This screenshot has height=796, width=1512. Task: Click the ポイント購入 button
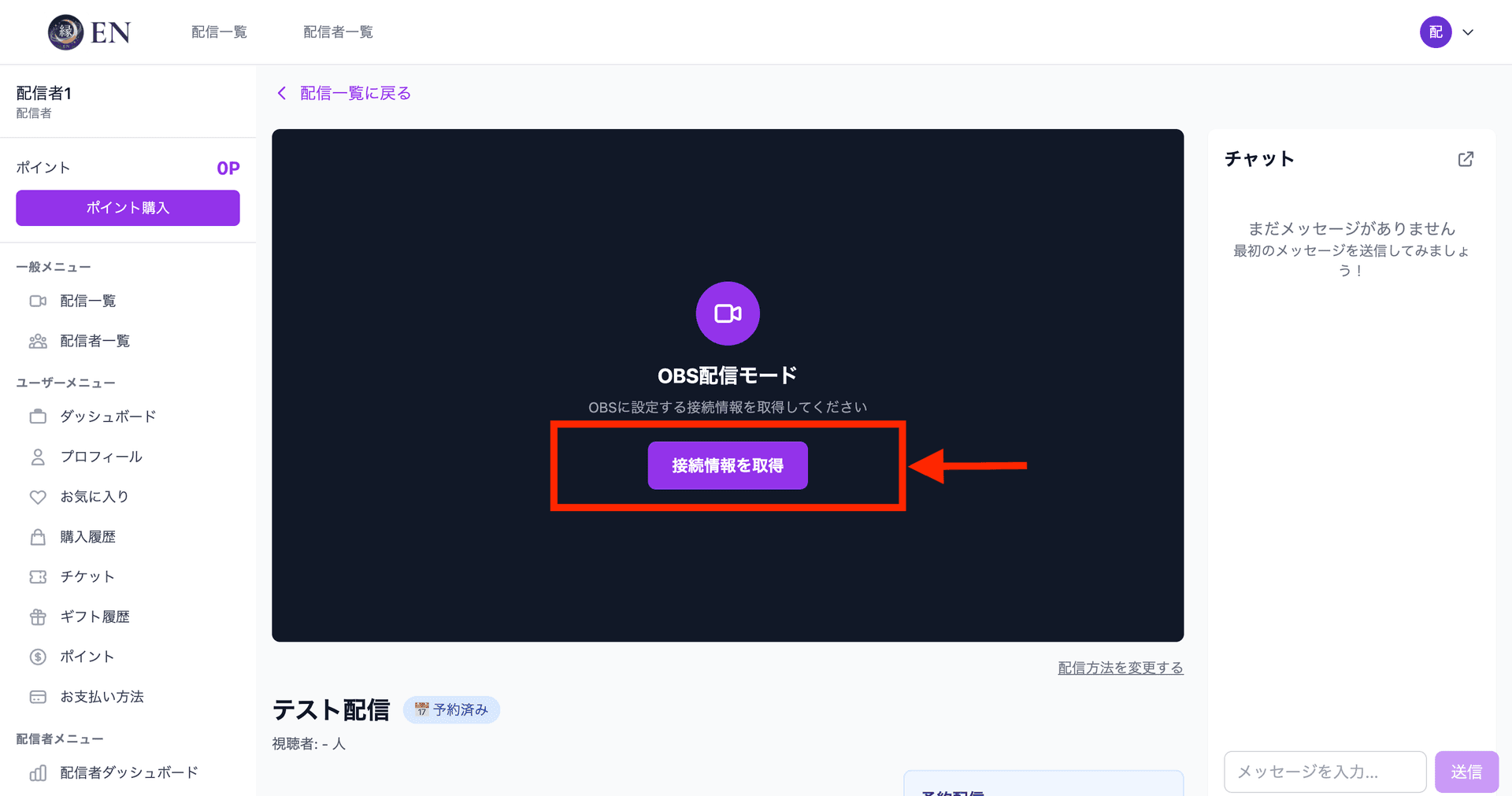(128, 208)
